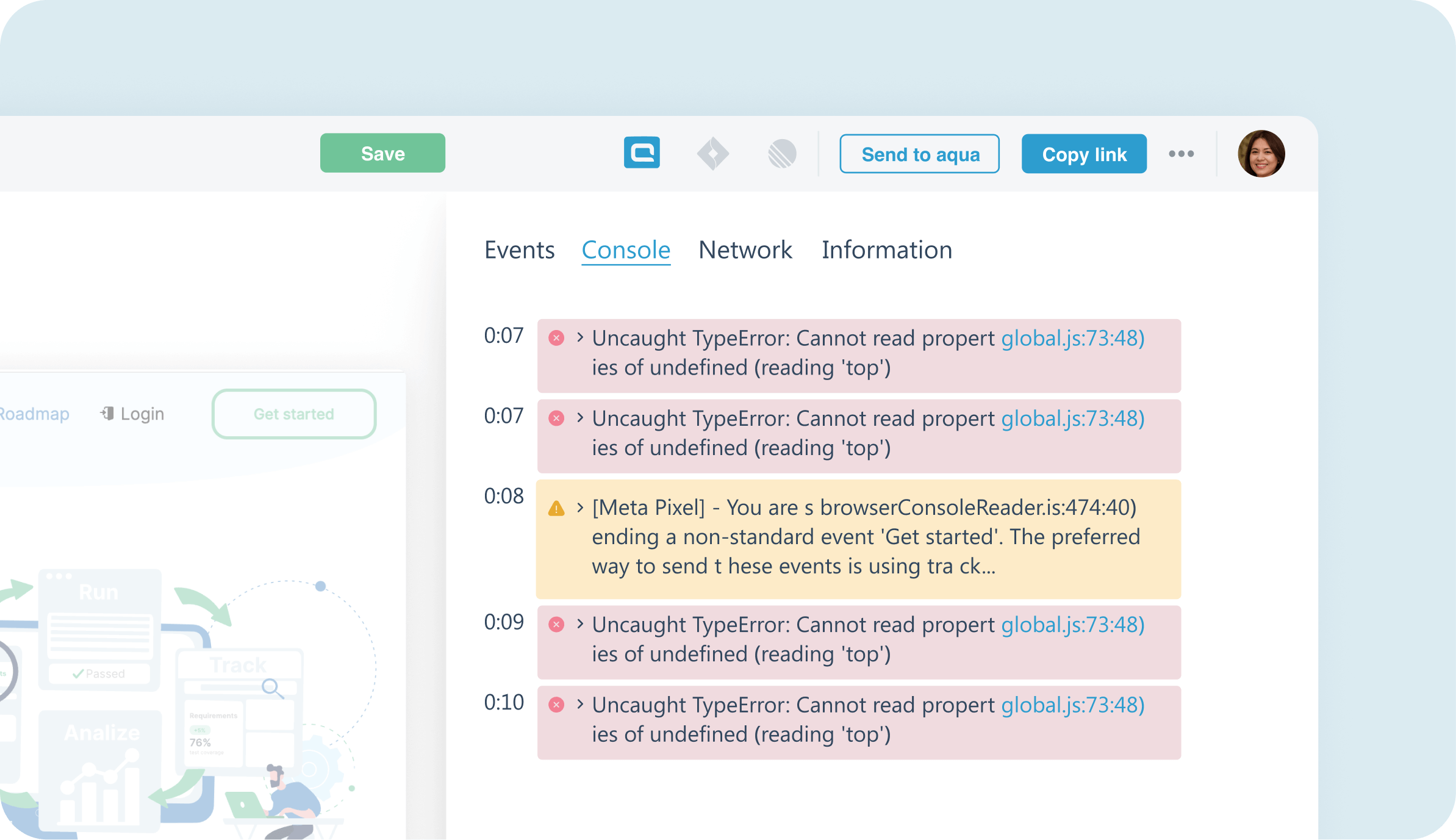Open the more options ellipsis menu
This screenshot has width=1456, height=840.
coord(1182,153)
